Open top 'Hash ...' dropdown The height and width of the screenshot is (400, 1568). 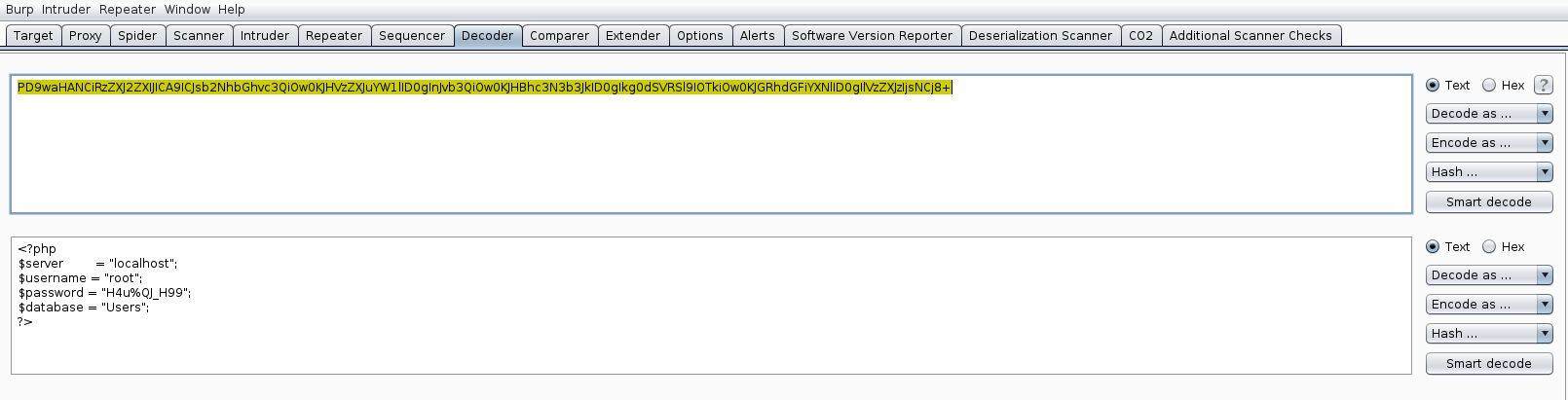click(x=1488, y=172)
